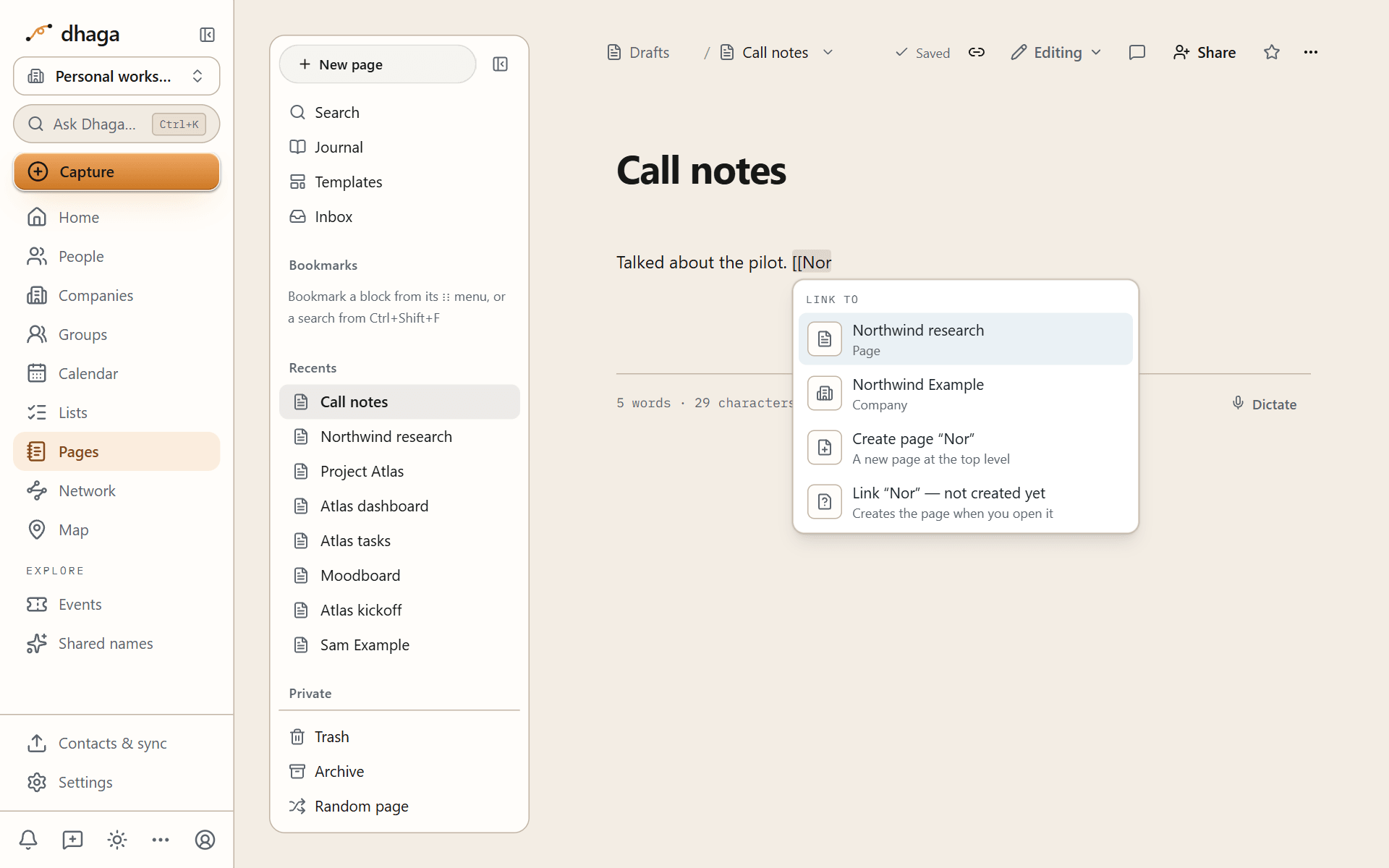Open Network in main sidebar
The width and height of the screenshot is (1389, 868).
point(116,491)
